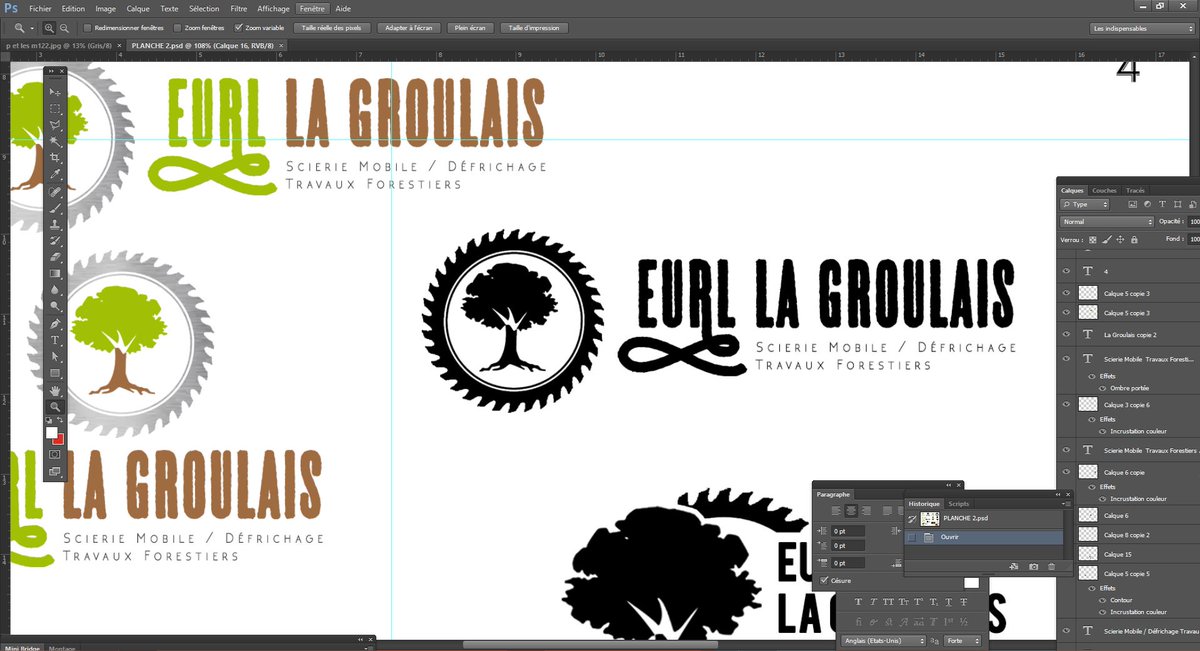Viewport: 1200px width, 651px height.
Task: Open layer blend mode Normal dropdown
Action: point(1107,221)
